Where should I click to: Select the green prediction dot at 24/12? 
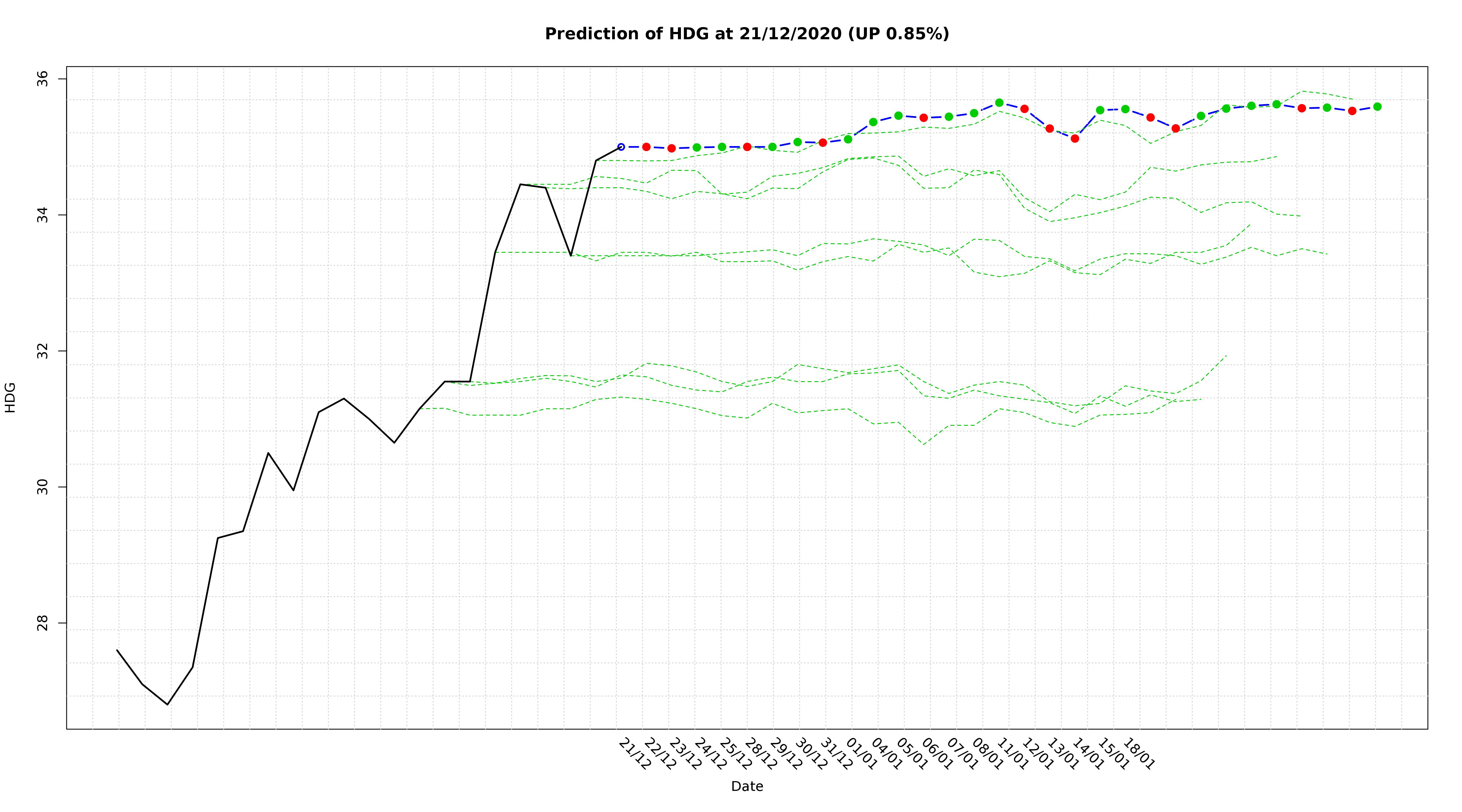(x=697, y=148)
